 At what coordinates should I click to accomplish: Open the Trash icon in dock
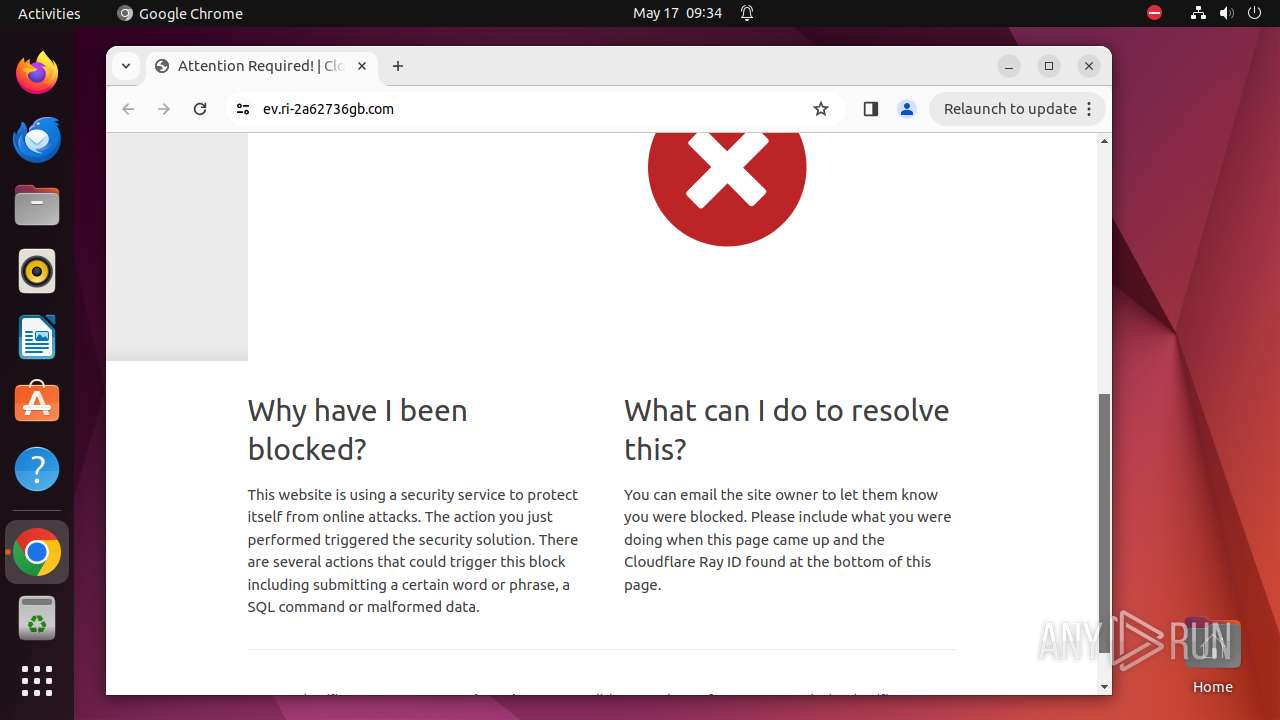point(37,618)
